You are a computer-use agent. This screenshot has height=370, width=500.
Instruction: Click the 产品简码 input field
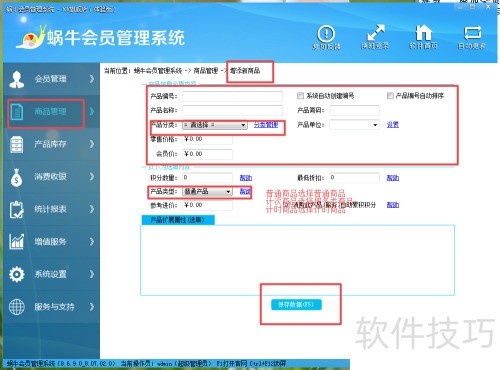(x=354, y=110)
